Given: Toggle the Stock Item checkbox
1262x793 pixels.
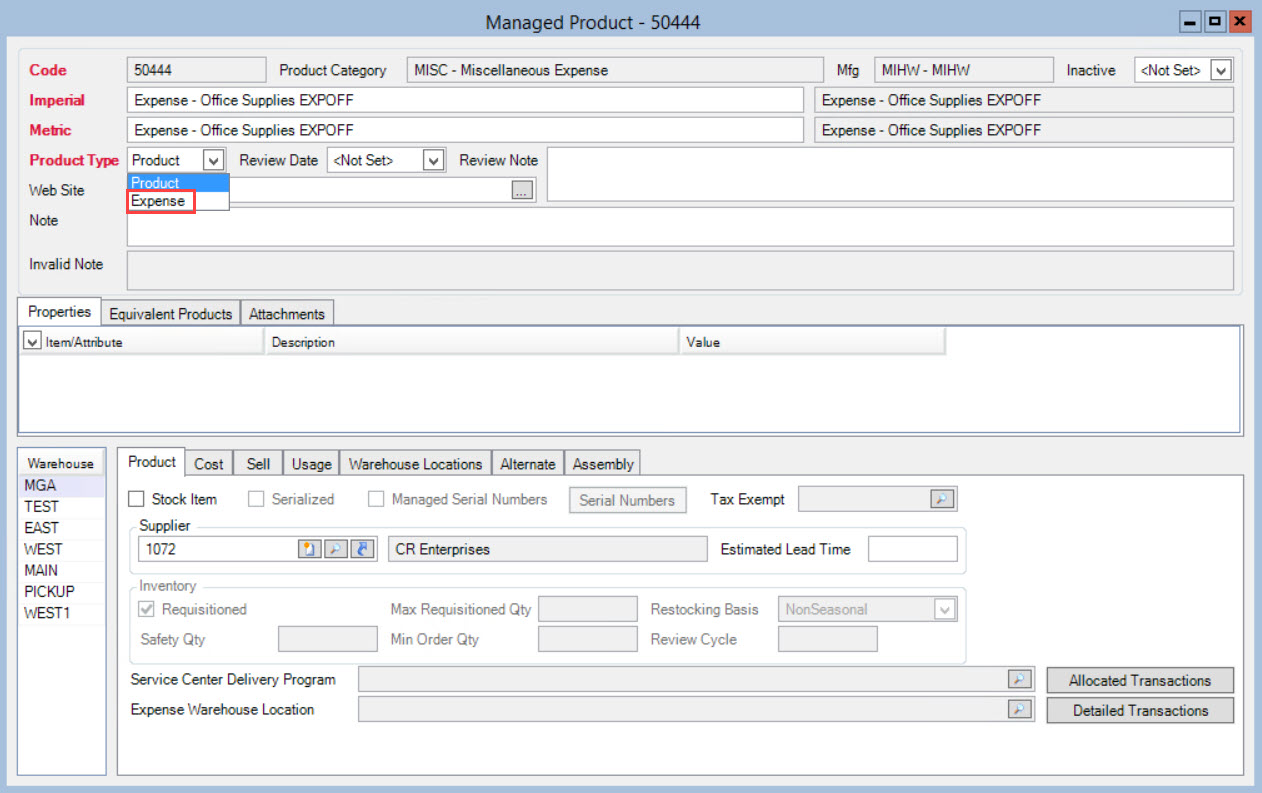Looking at the screenshot, I should pyautogui.click(x=138, y=499).
